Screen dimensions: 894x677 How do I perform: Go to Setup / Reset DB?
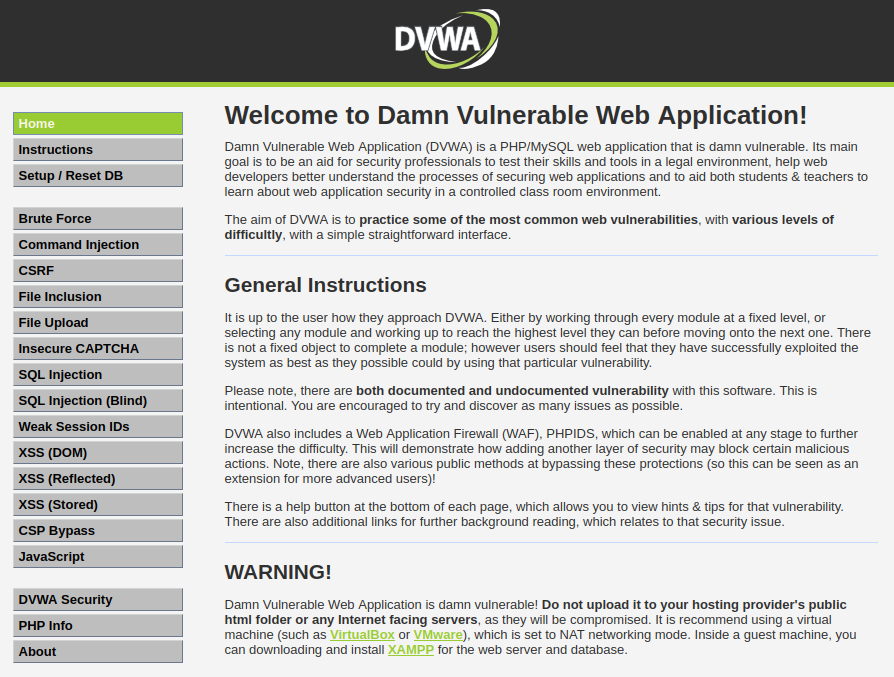click(98, 176)
